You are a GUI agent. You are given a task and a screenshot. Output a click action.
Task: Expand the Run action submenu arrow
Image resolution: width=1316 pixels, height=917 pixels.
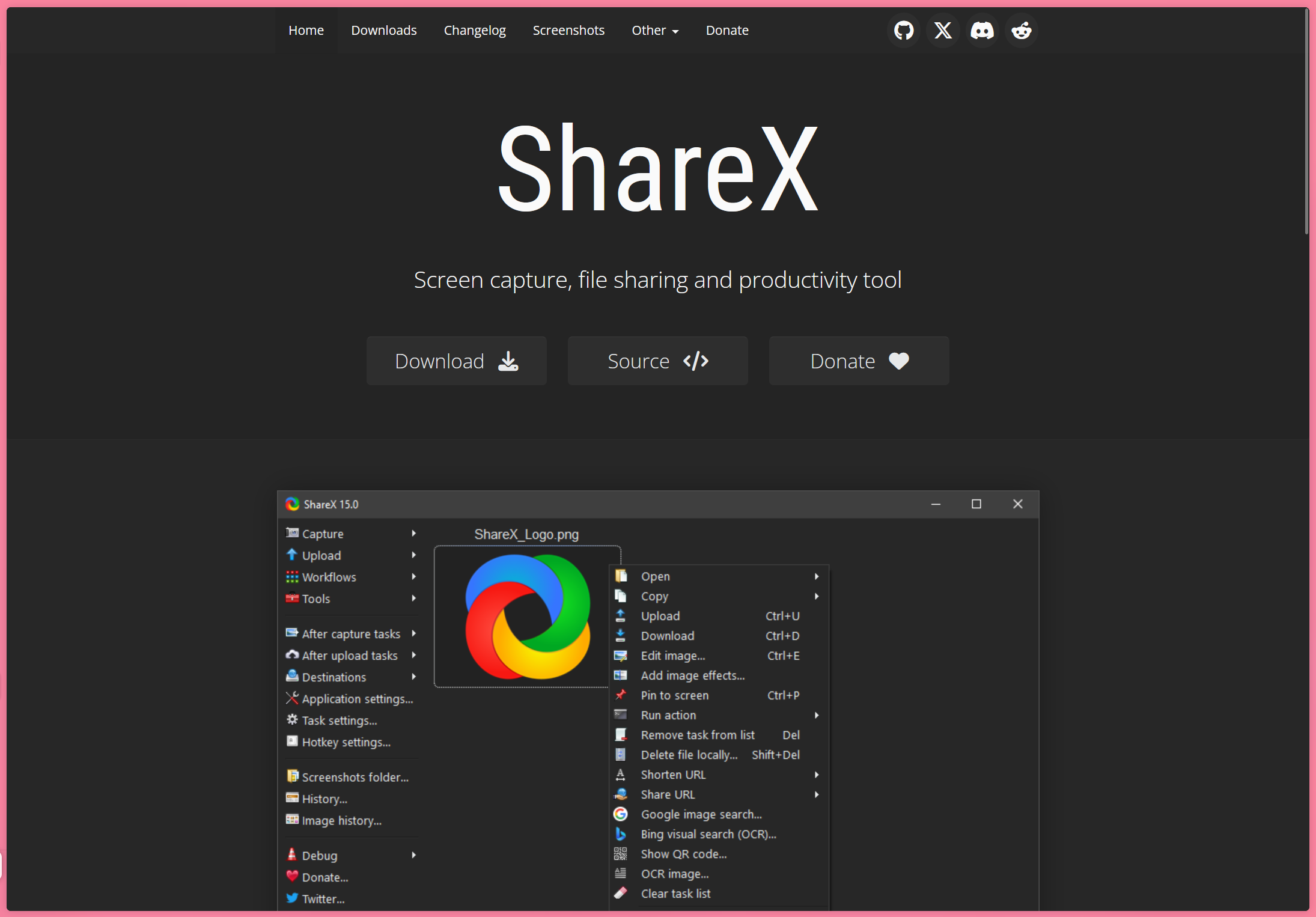click(x=817, y=715)
